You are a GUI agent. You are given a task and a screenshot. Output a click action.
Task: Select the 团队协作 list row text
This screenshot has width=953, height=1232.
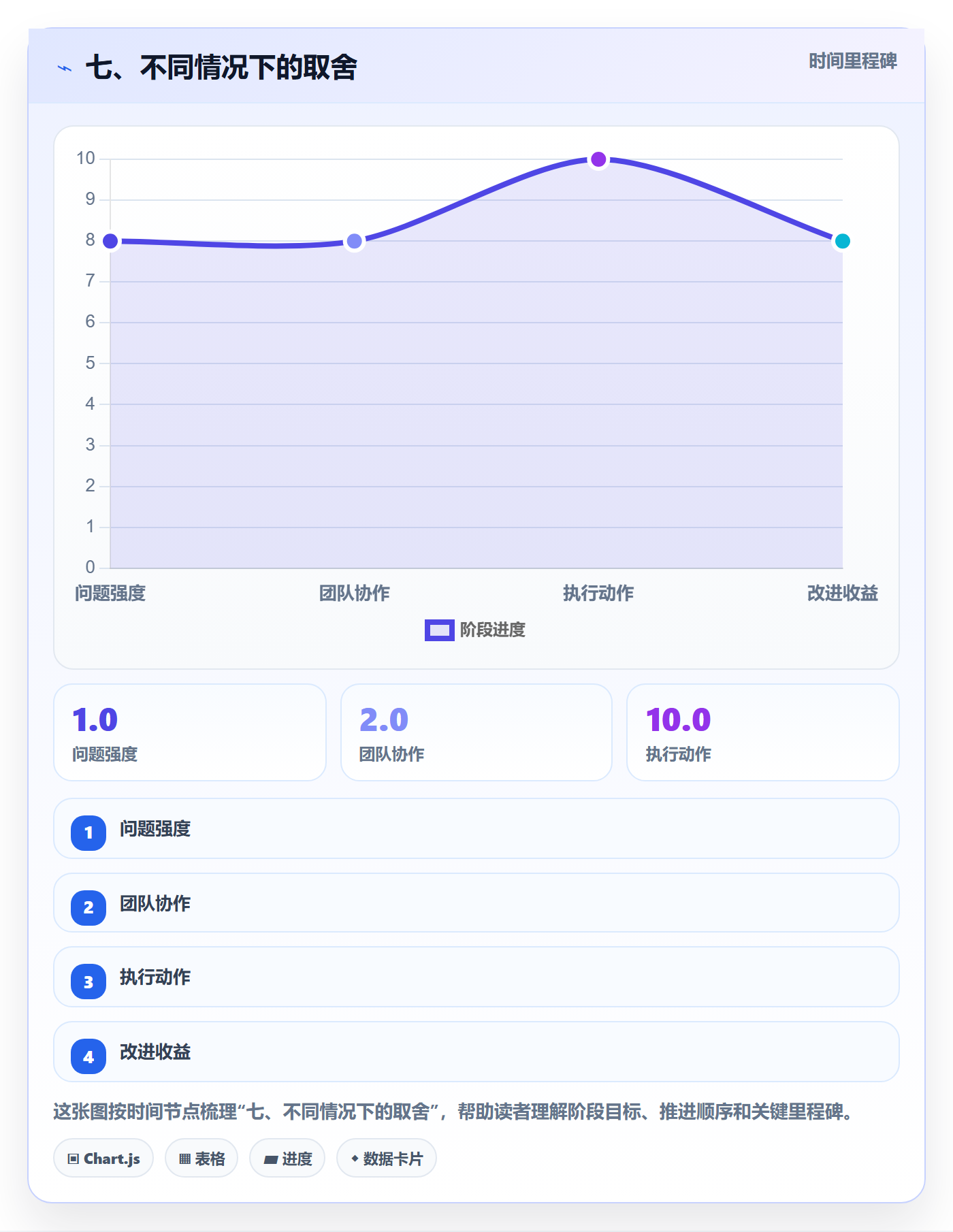[155, 904]
